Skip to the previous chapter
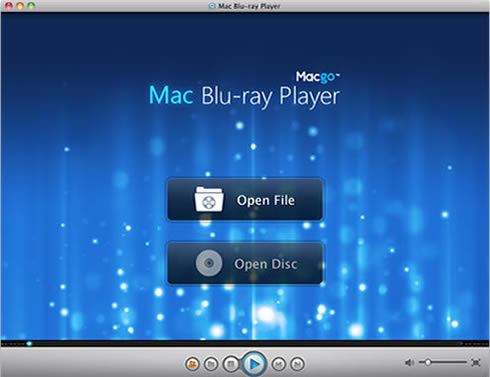The image size is (490, 377). (279, 364)
